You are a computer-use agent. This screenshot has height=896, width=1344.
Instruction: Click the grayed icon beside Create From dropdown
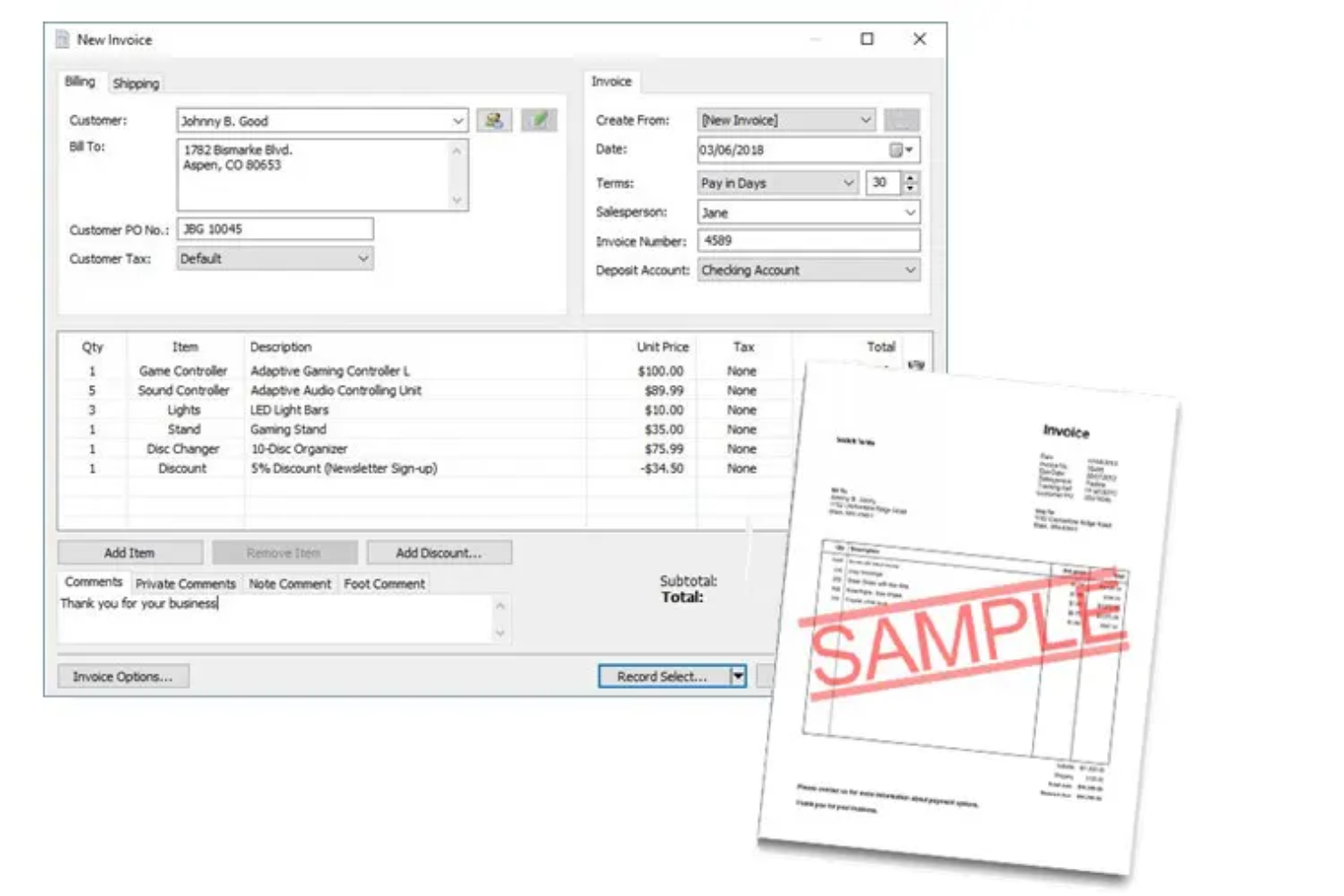(x=902, y=119)
